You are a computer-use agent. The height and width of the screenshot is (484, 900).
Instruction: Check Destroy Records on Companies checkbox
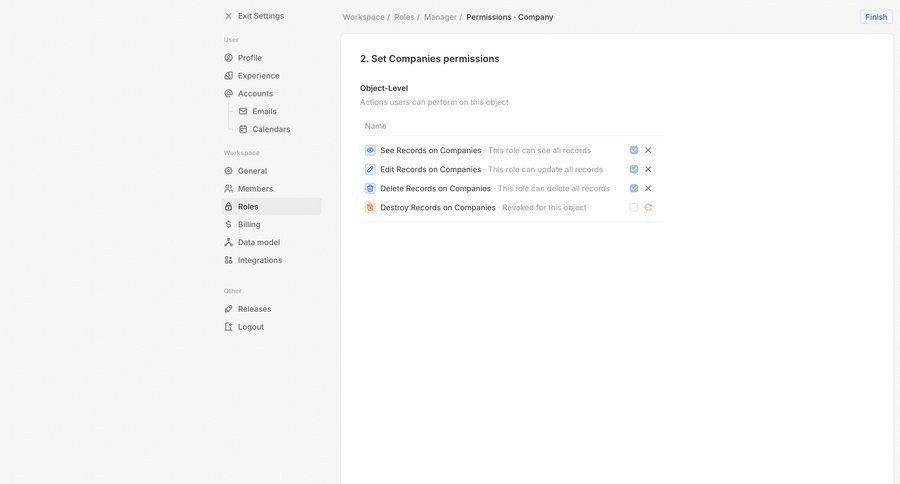click(634, 207)
